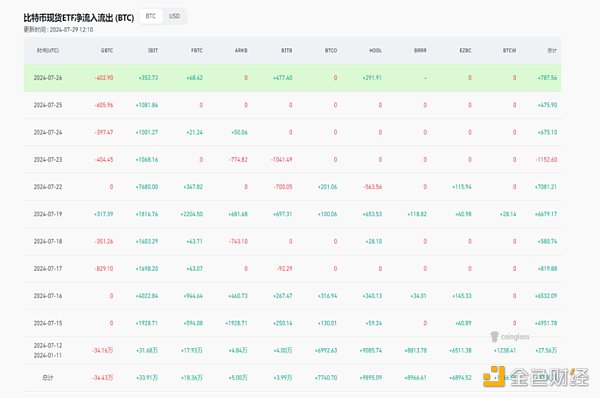Select the GBTC column header

click(107, 51)
